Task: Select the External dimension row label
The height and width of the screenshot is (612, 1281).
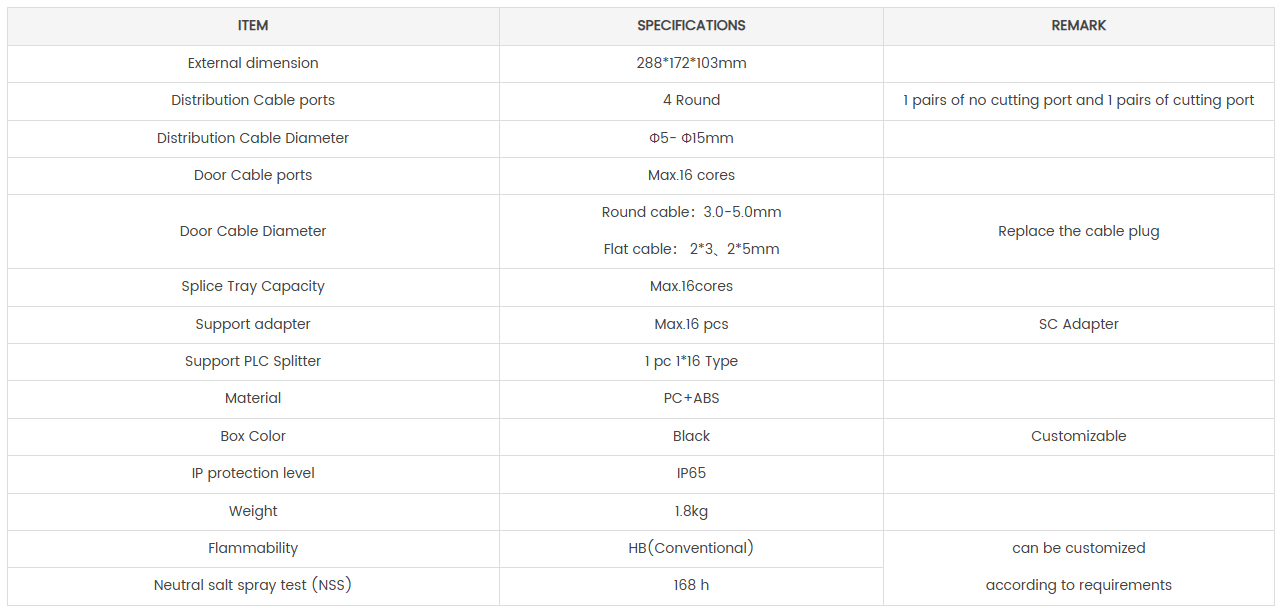Action: 253,63
